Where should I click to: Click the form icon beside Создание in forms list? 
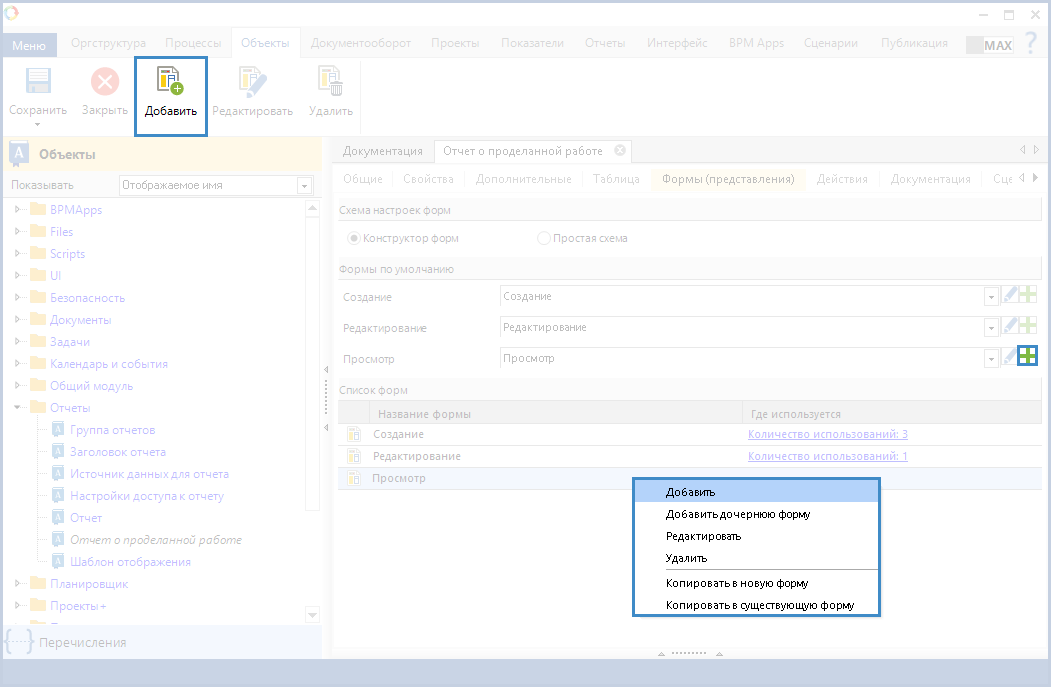[354, 434]
